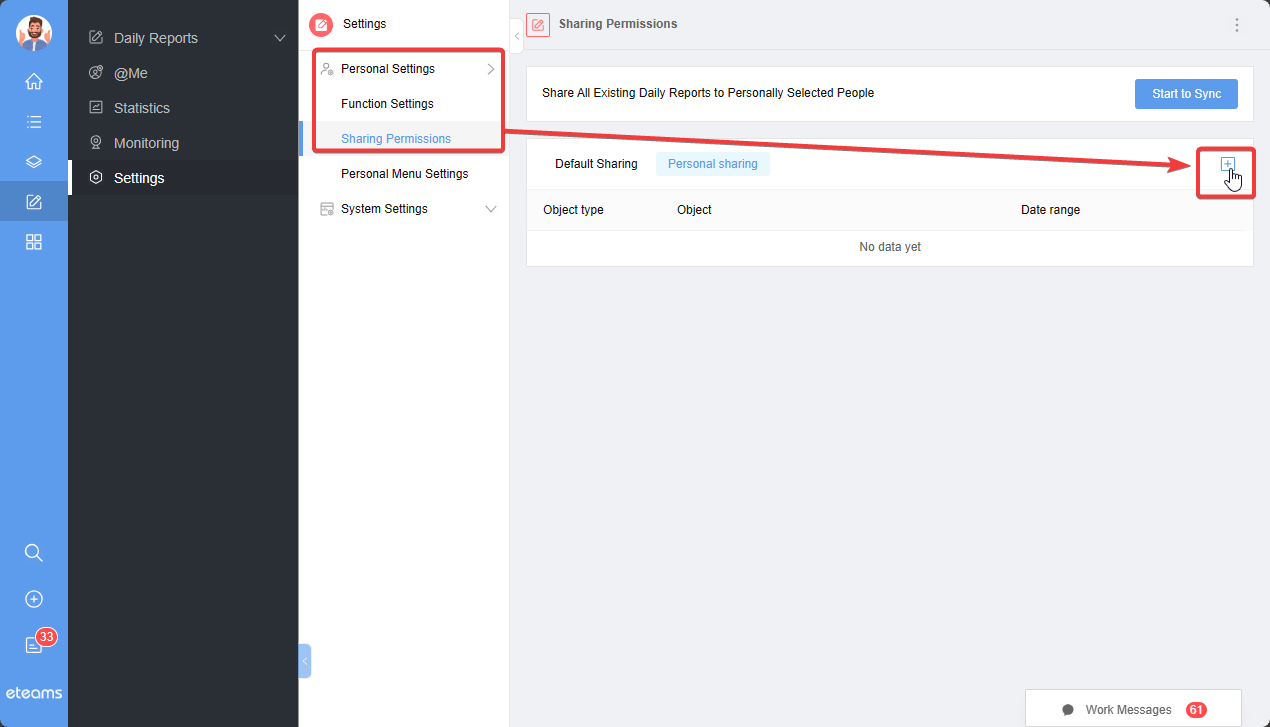Expand the Daily Reports chevron
The height and width of the screenshot is (727, 1270).
point(280,38)
